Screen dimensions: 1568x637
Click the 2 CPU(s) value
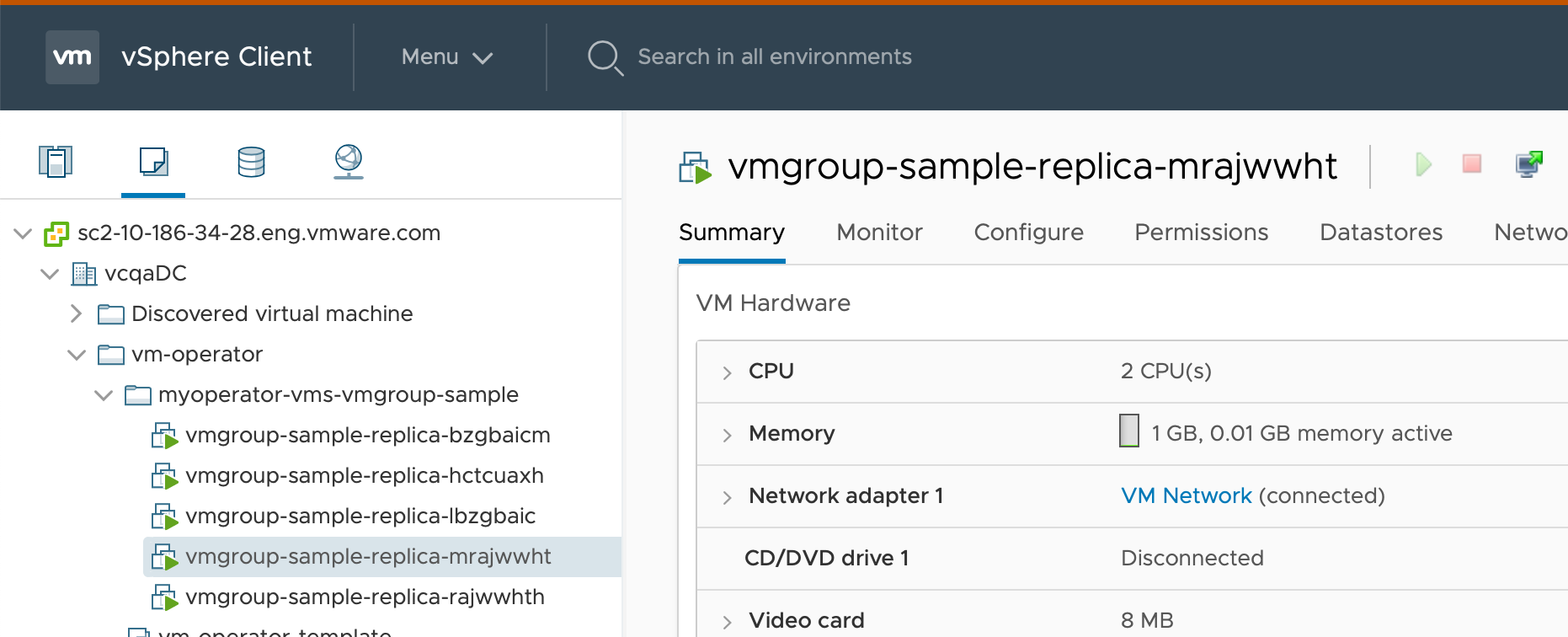pos(1166,371)
